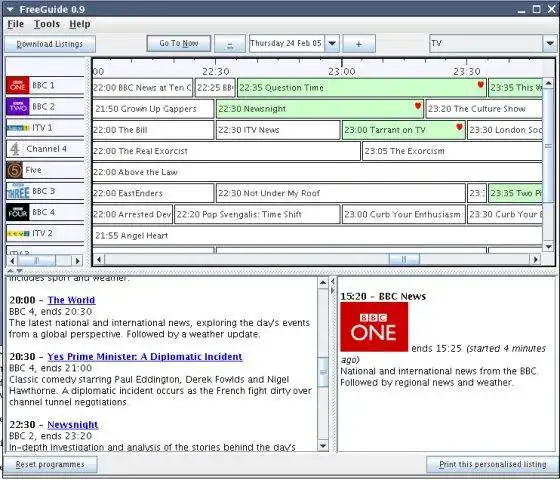Click the Download Listings button
This screenshot has width=560, height=480.
(x=50, y=44)
